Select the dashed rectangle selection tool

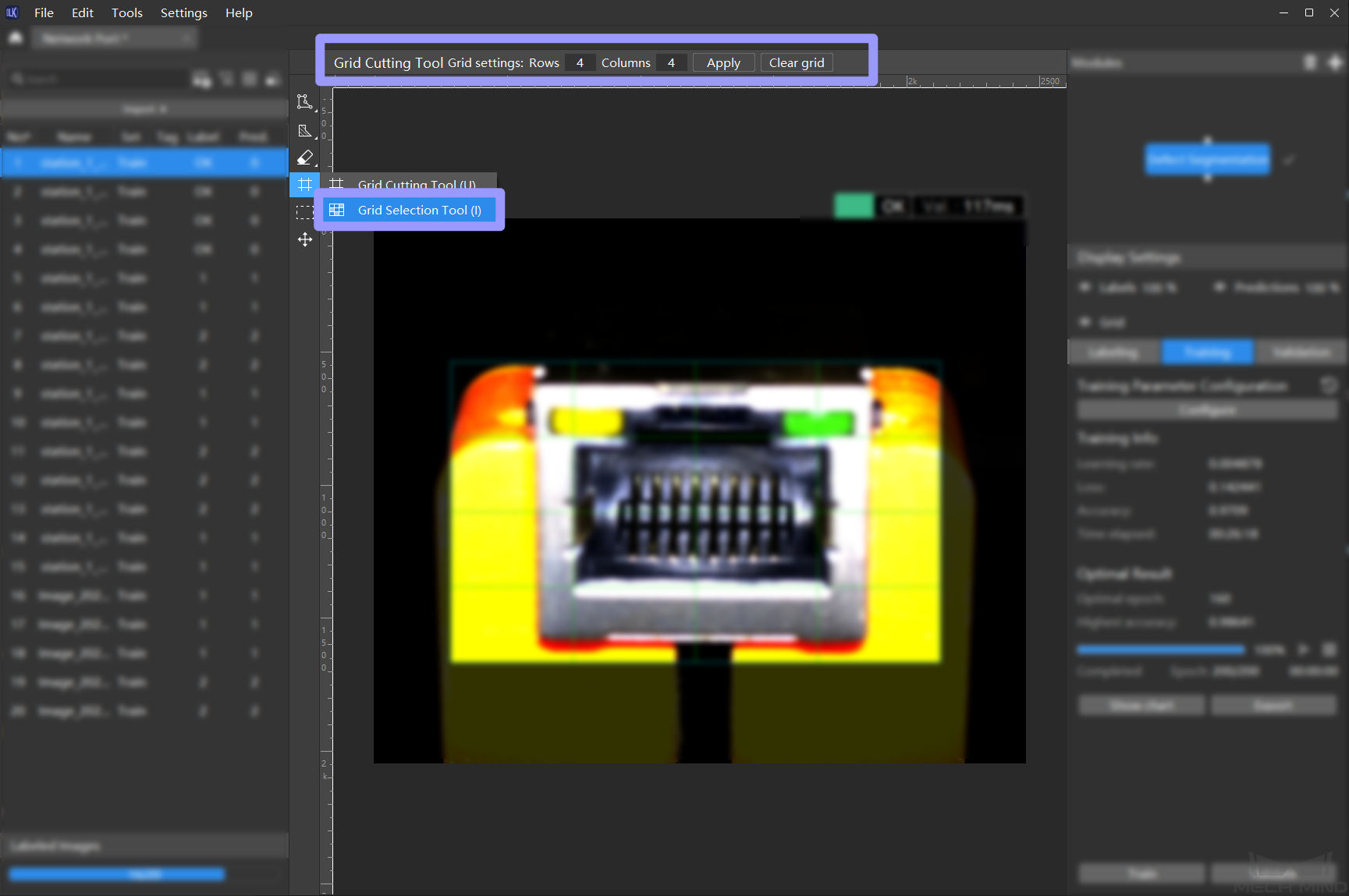point(304,212)
